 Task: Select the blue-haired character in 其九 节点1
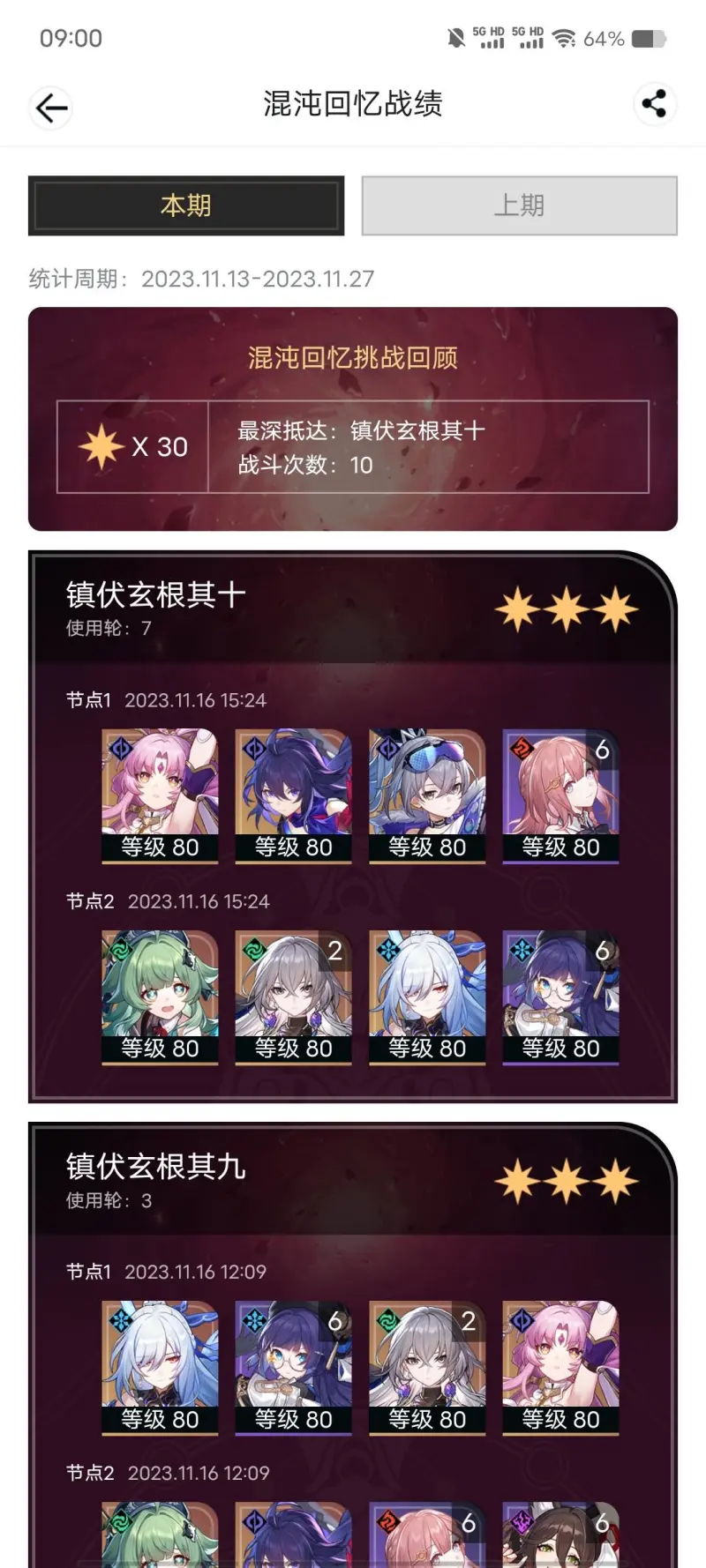pyautogui.click(x=160, y=1369)
